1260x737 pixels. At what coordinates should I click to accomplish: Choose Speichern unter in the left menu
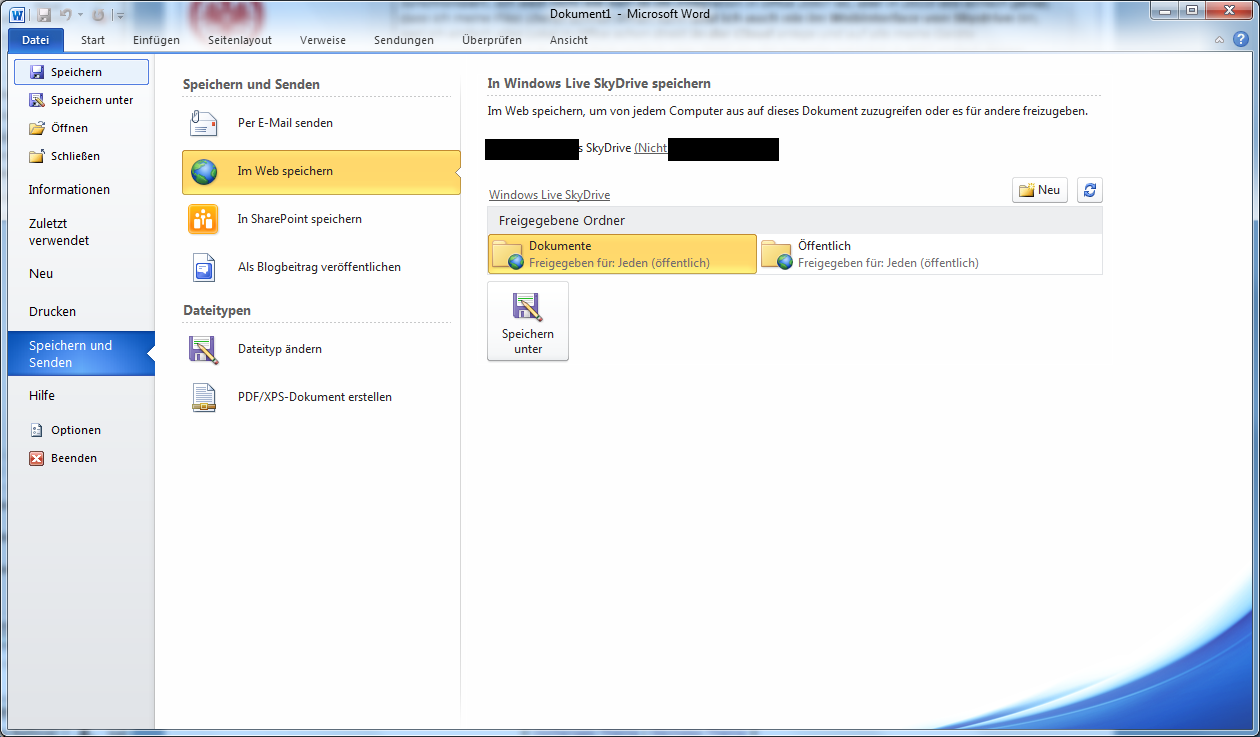81,100
